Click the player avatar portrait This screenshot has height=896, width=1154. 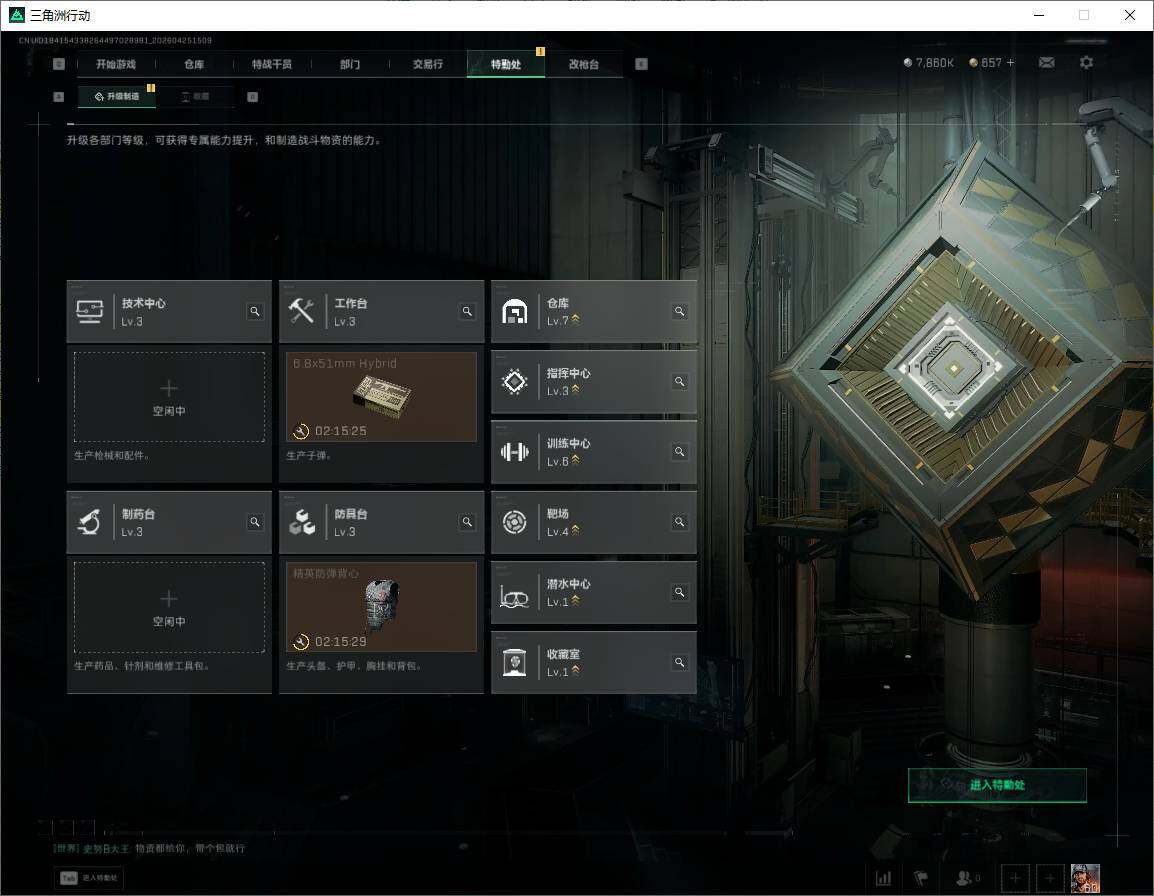pyautogui.click(x=1085, y=878)
